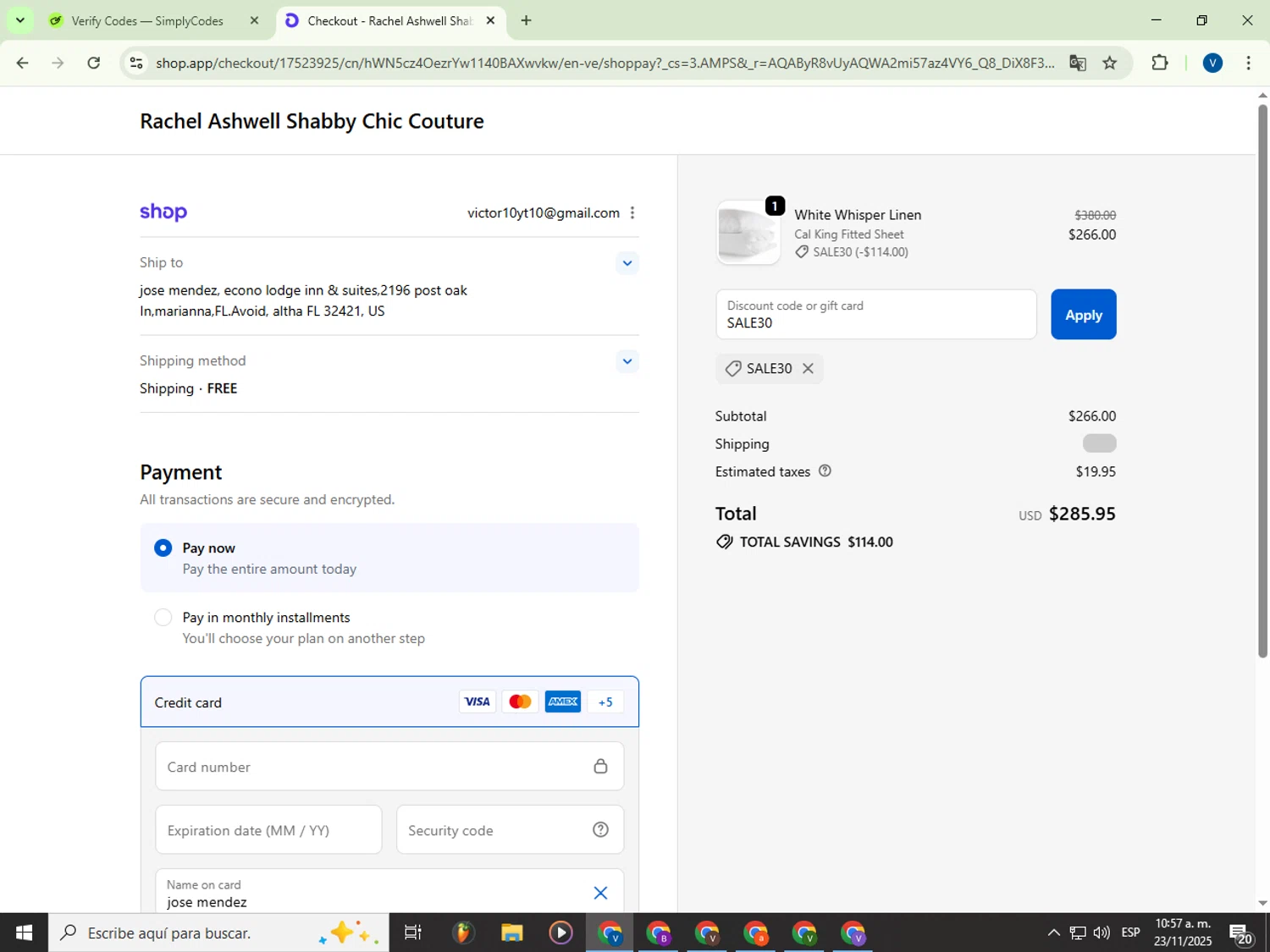Screen dimensions: 1270x952
Task: Click the translate page icon
Action: point(1077,63)
